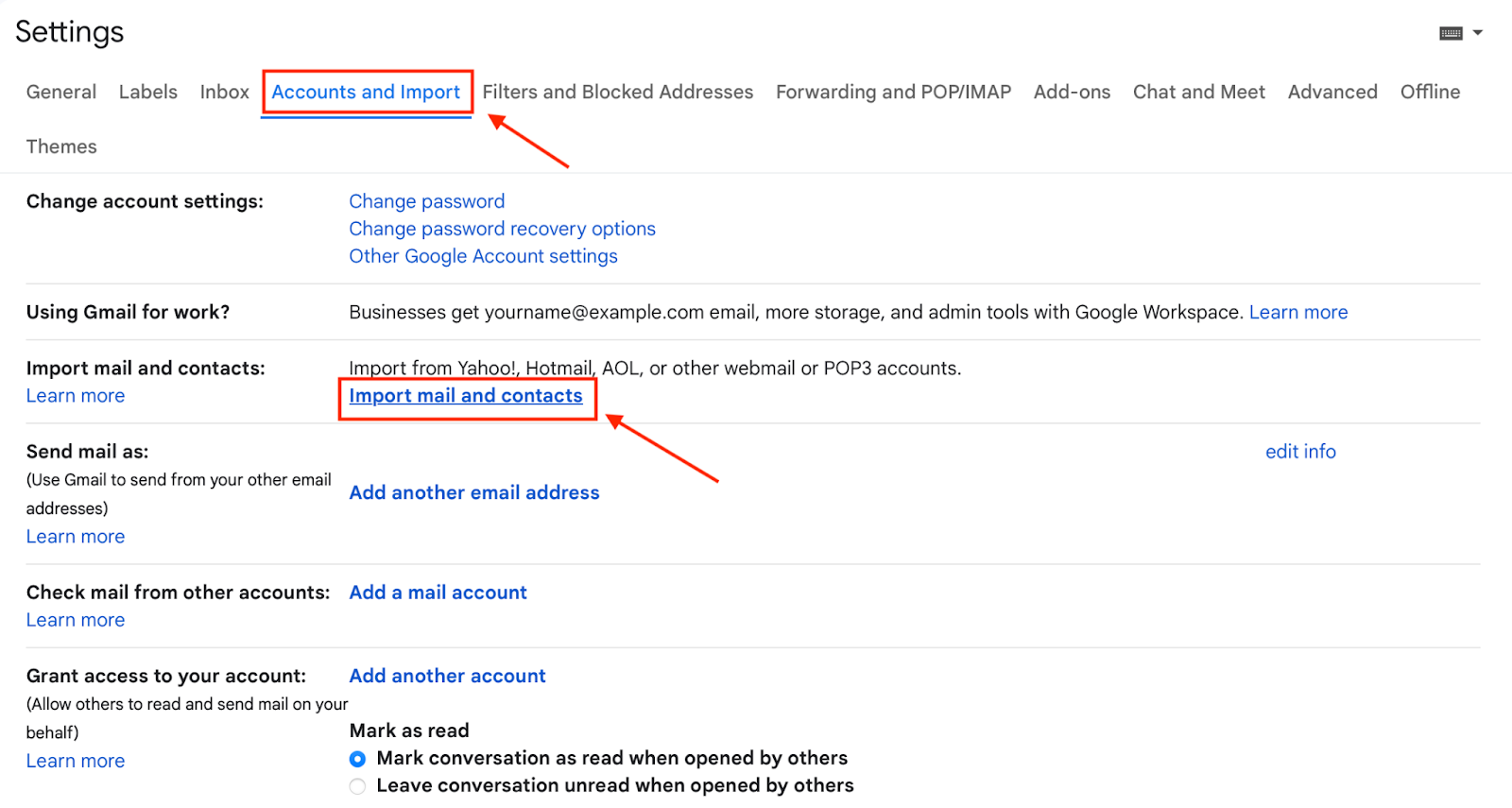
Task: Open Filters and Blocked Addresses settings
Action: point(617,92)
